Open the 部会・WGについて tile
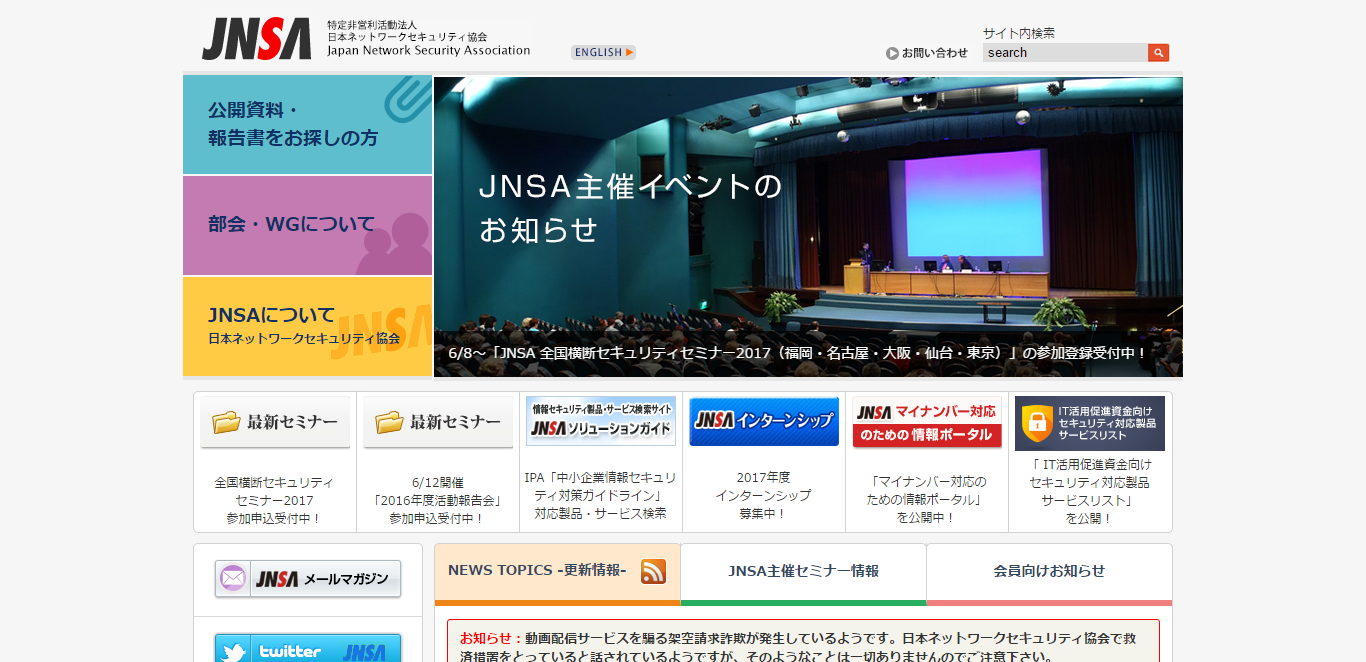Screen dimensions: 1366x662 click(x=308, y=225)
